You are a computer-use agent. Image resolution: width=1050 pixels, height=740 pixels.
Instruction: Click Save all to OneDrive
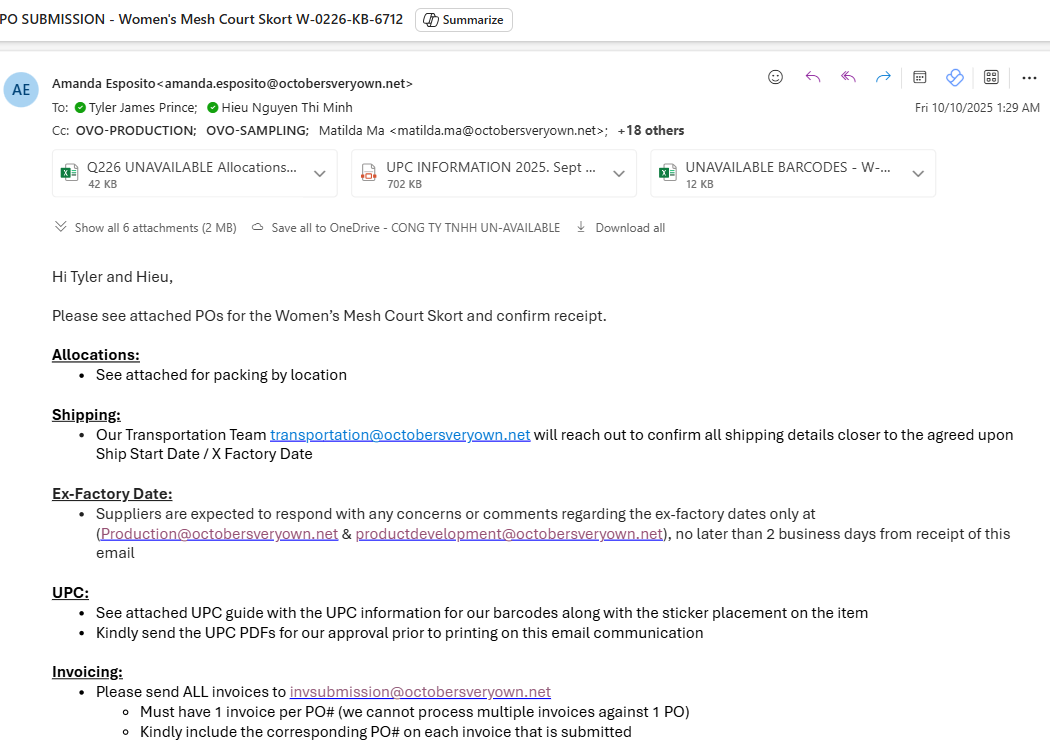[x=406, y=228]
